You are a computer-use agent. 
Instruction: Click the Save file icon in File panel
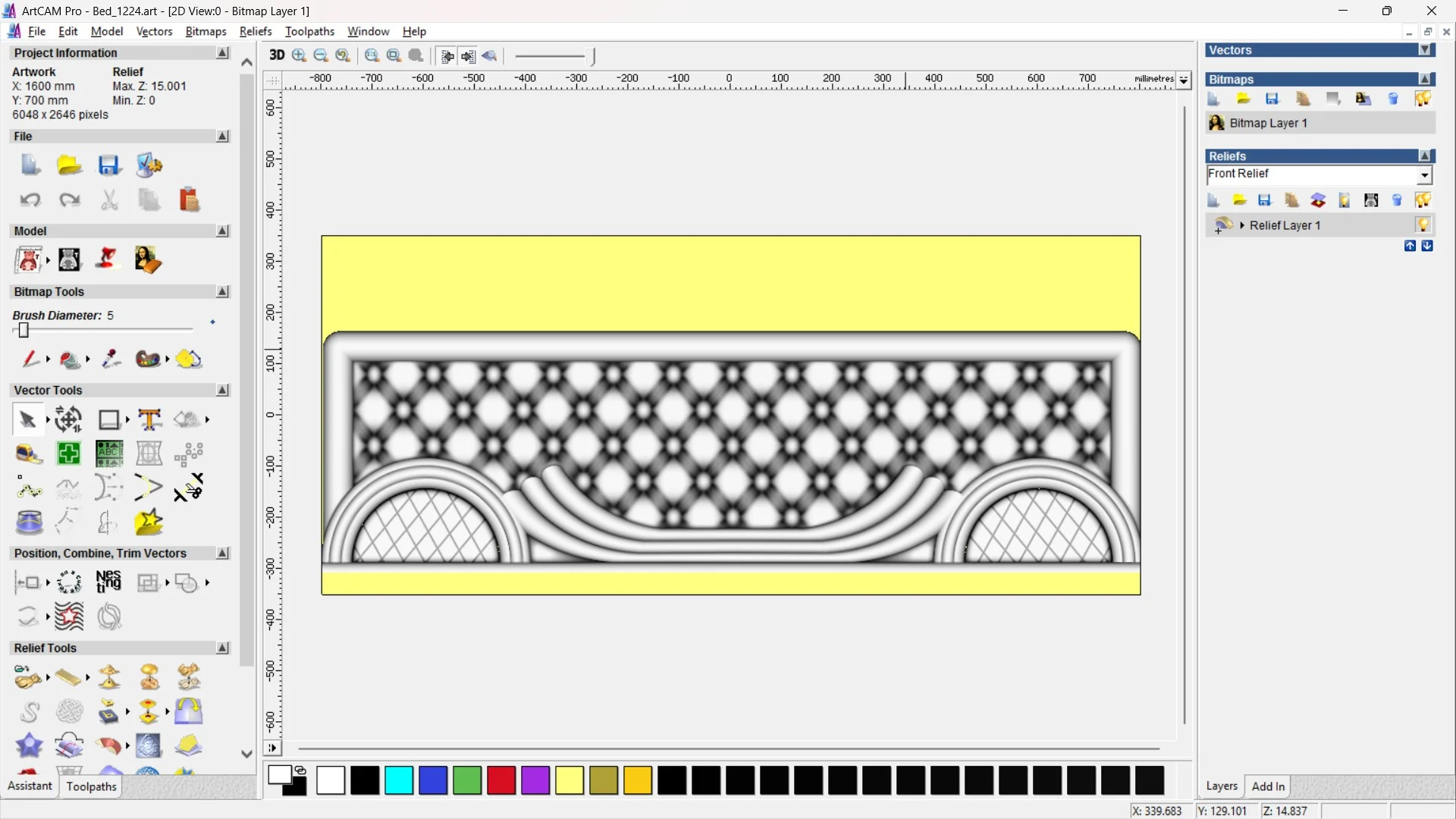109,165
